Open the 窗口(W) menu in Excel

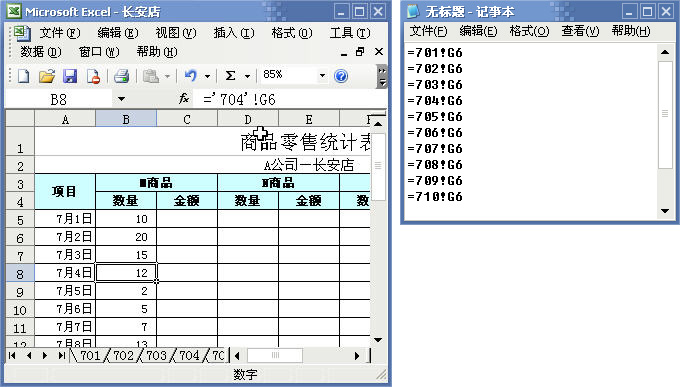[99, 52]
